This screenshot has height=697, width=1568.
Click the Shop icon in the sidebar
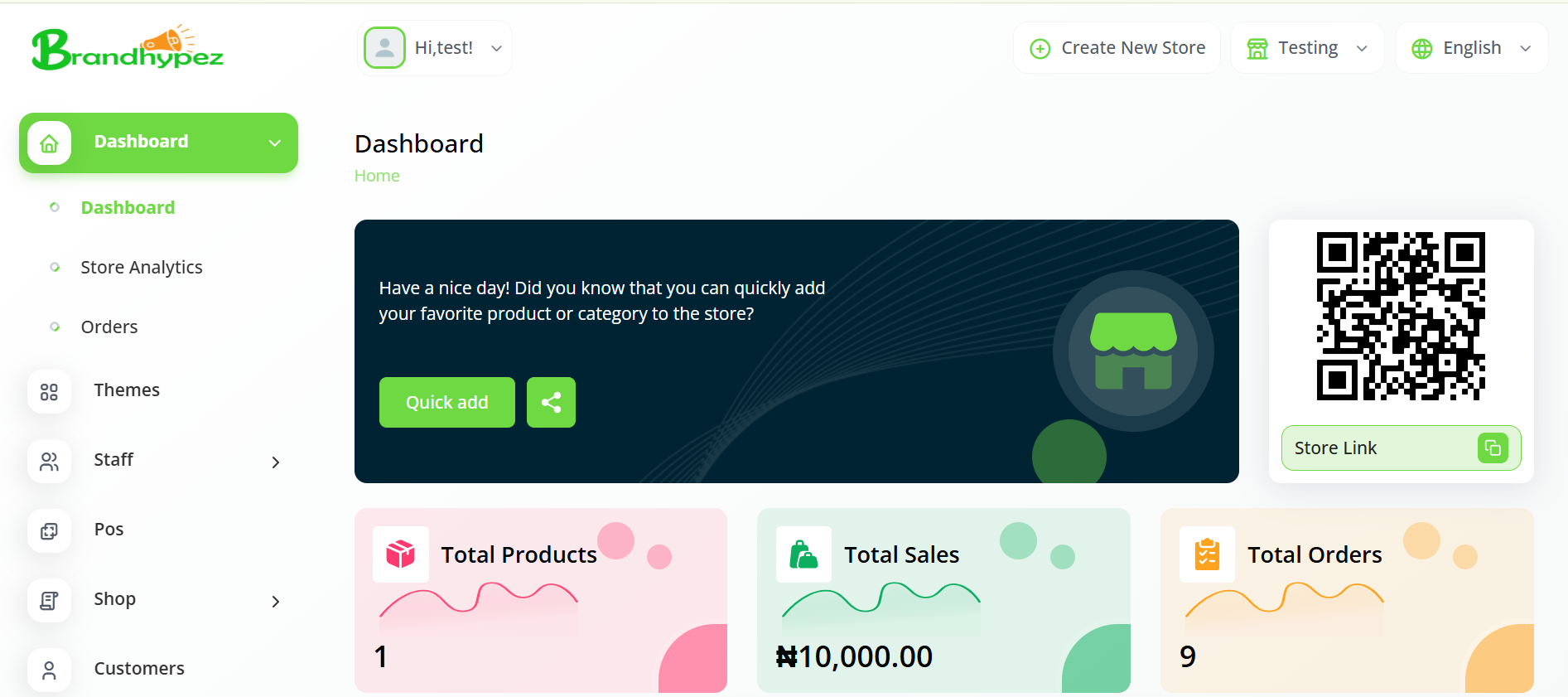pos(49,600)
